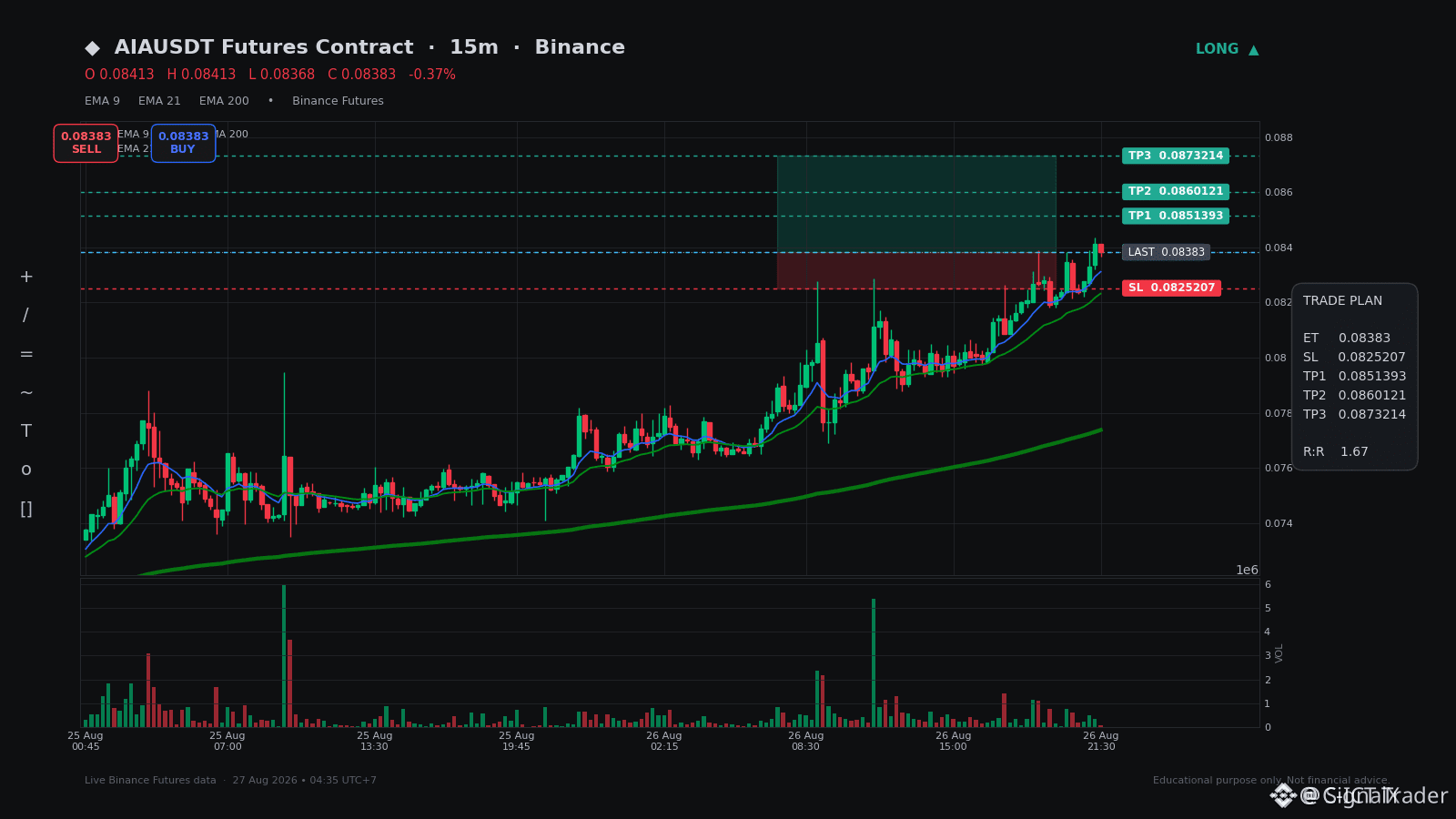Click the open price O 0.08413
The width and height of the screenshot is (1456, 819).
pos(119,75)
